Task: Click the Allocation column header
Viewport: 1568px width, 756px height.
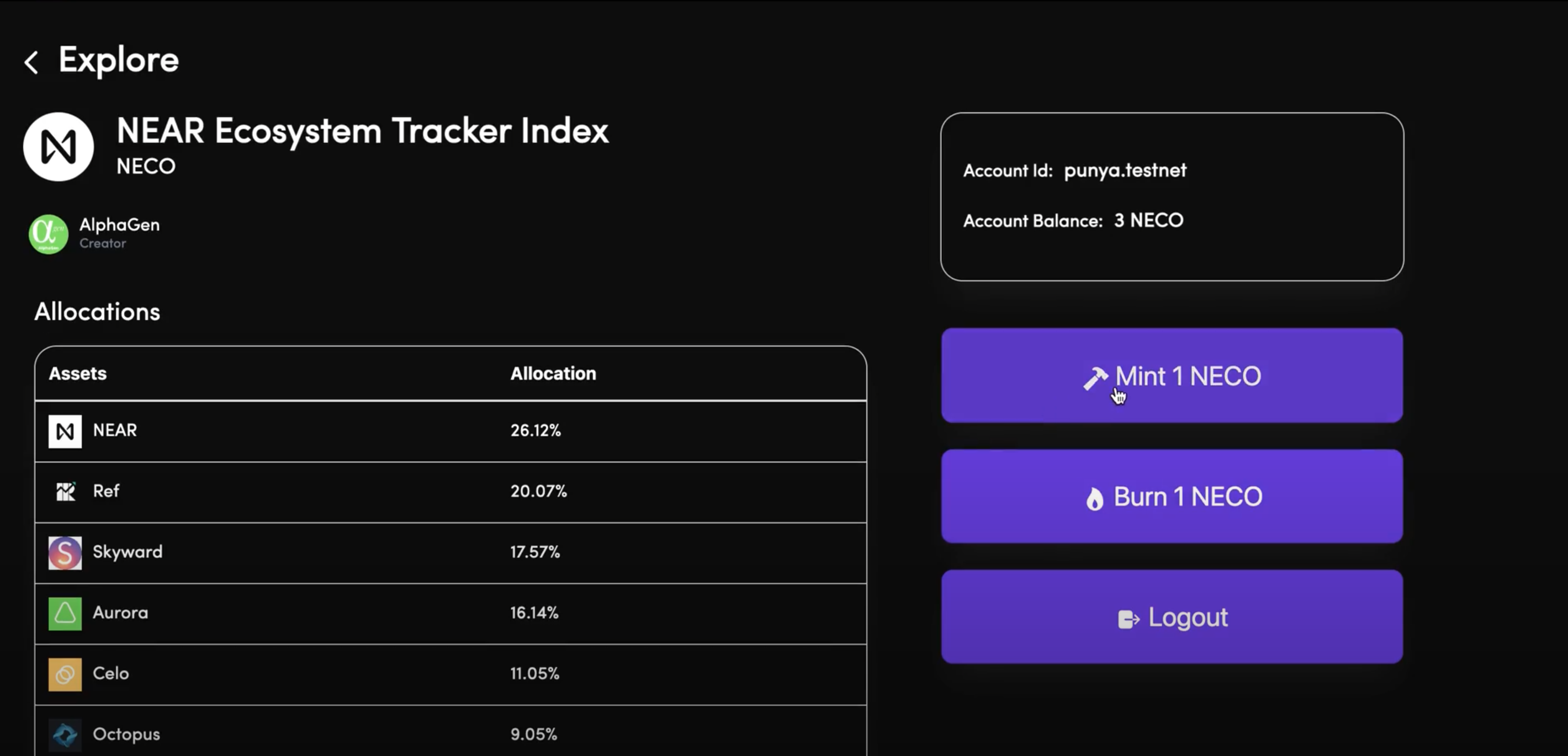Action: point(553,374)
